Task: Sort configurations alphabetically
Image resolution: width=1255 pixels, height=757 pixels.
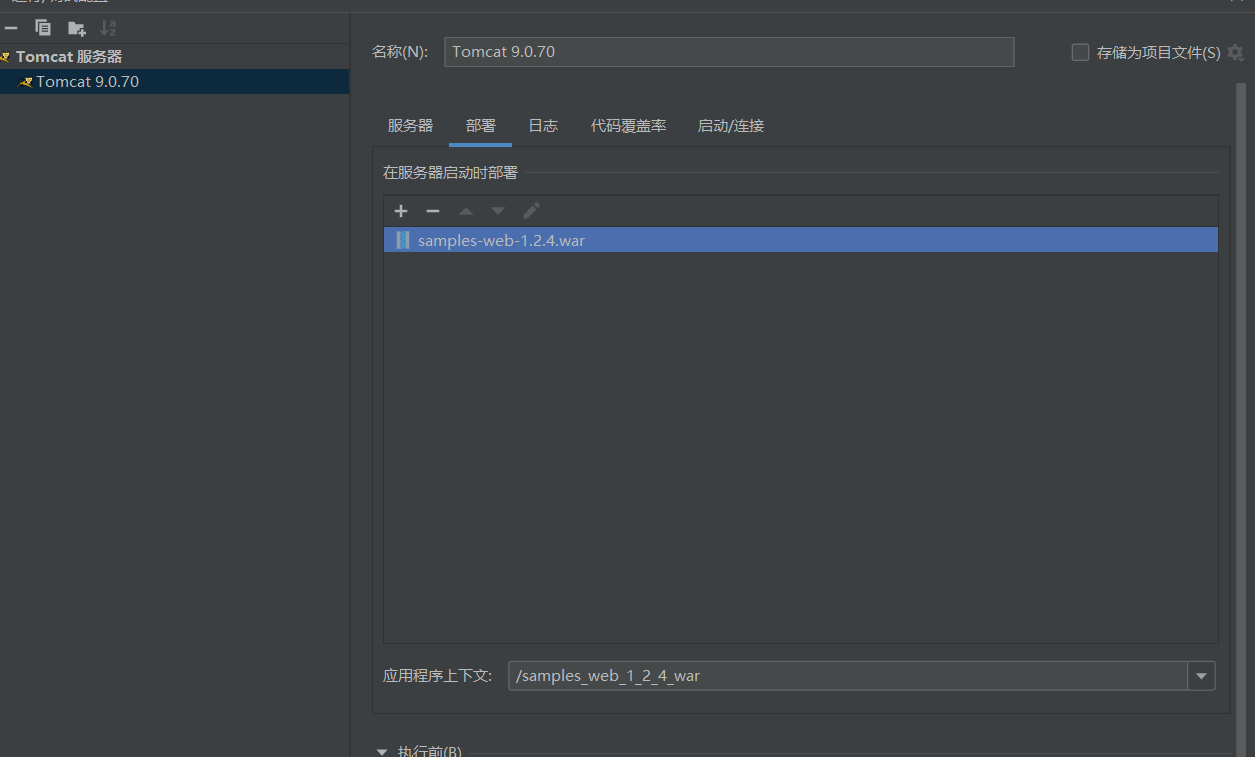Action: pyautogui.click(x=108, y=28)
